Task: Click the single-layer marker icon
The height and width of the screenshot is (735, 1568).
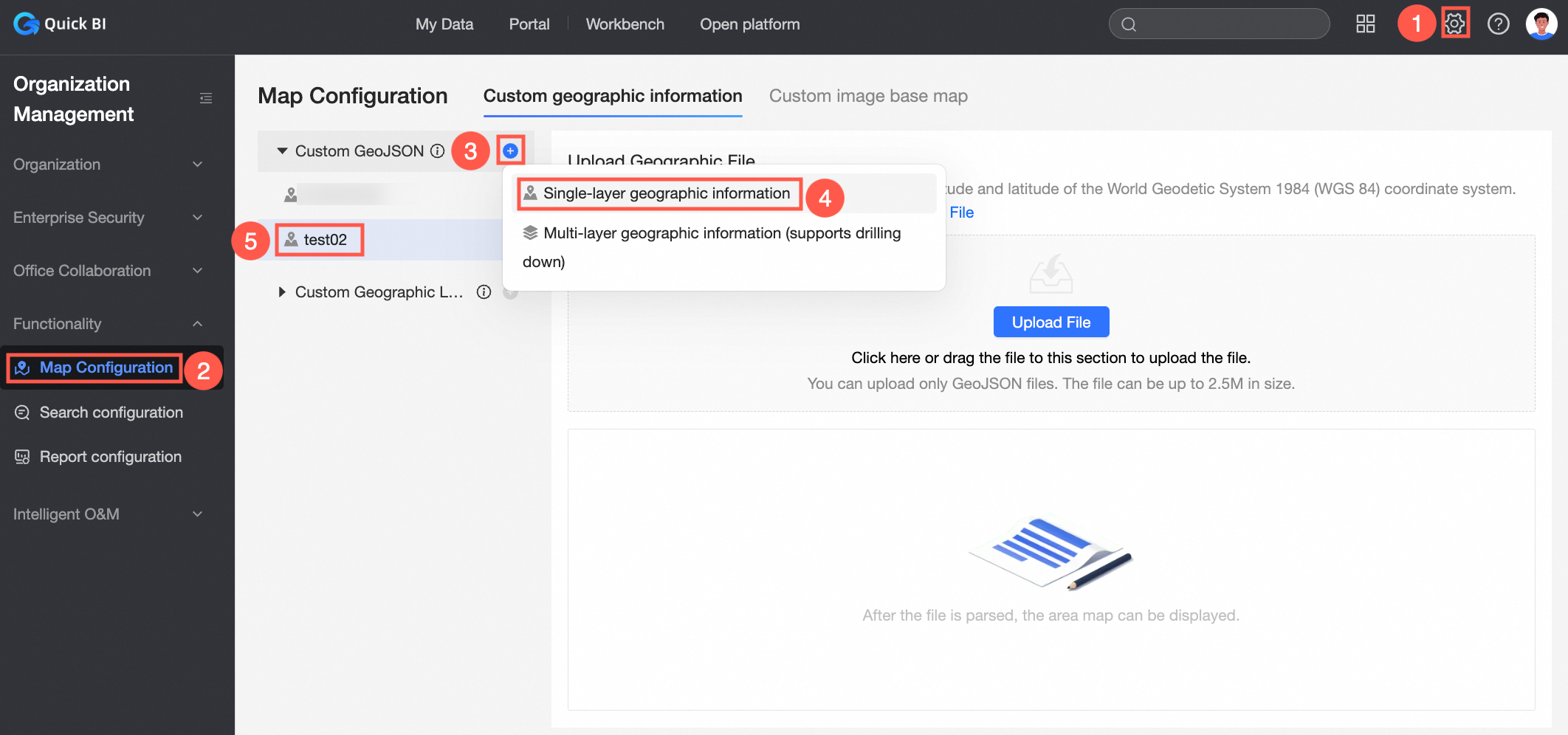Action: (x=530, y=193)
